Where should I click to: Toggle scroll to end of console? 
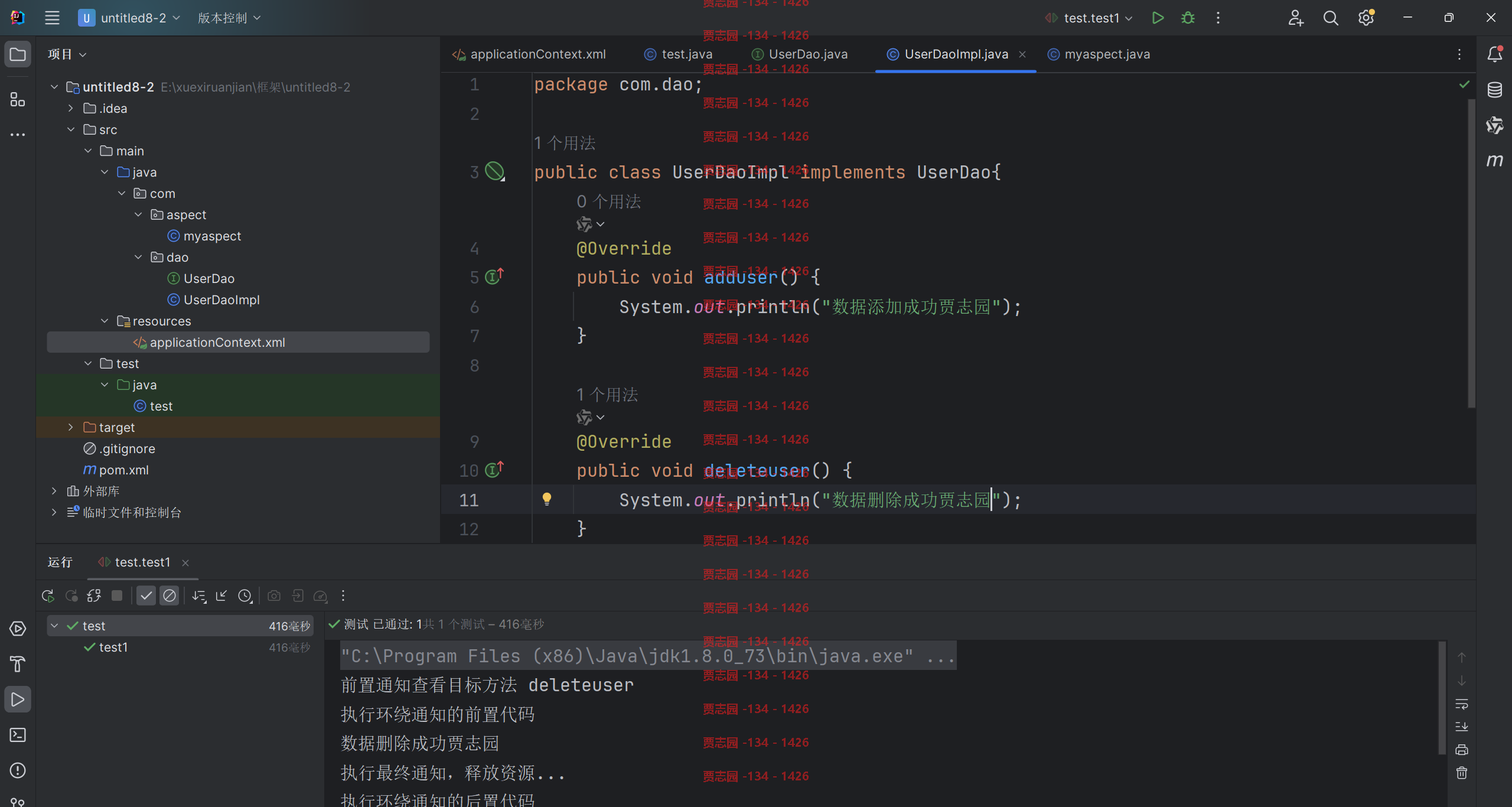click(1462, 727)
